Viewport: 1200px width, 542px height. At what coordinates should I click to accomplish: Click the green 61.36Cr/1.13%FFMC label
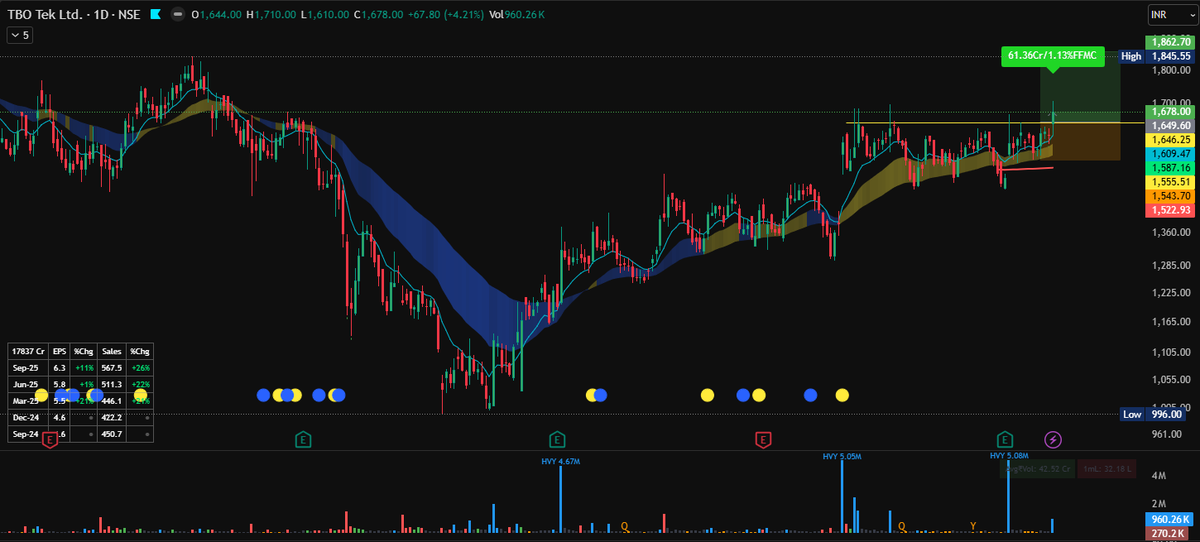click(1051, 56)
